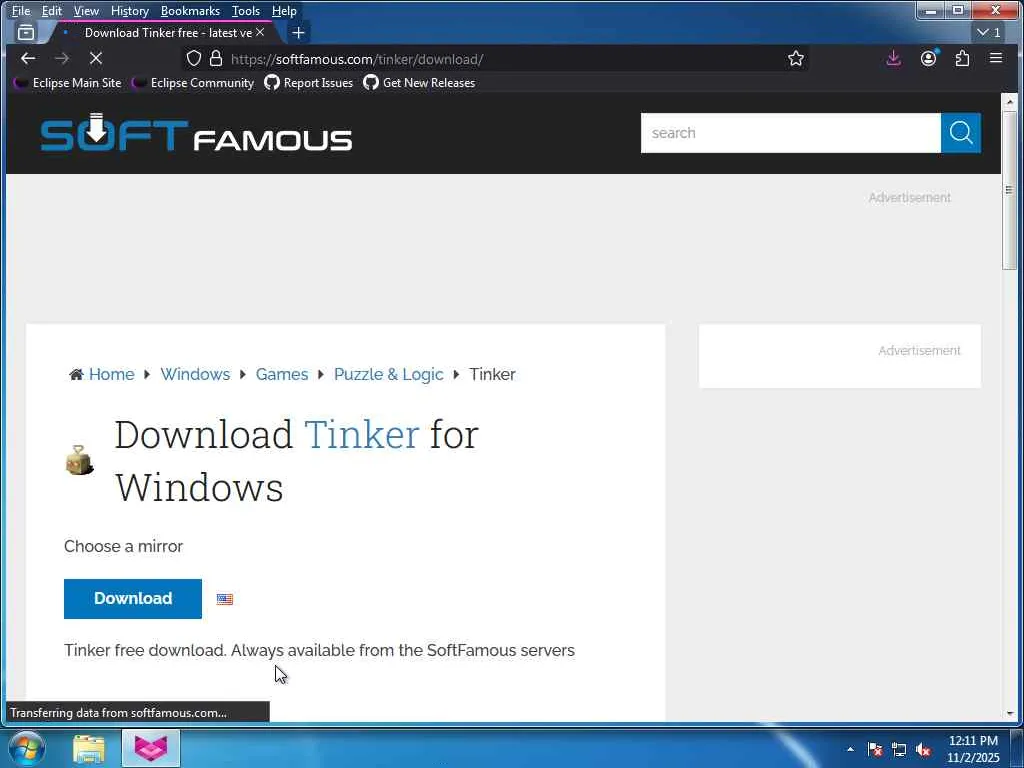Click the Games breadcrumb link
Viewport: 1024px width, 768px height.
(x=281, y=374)
